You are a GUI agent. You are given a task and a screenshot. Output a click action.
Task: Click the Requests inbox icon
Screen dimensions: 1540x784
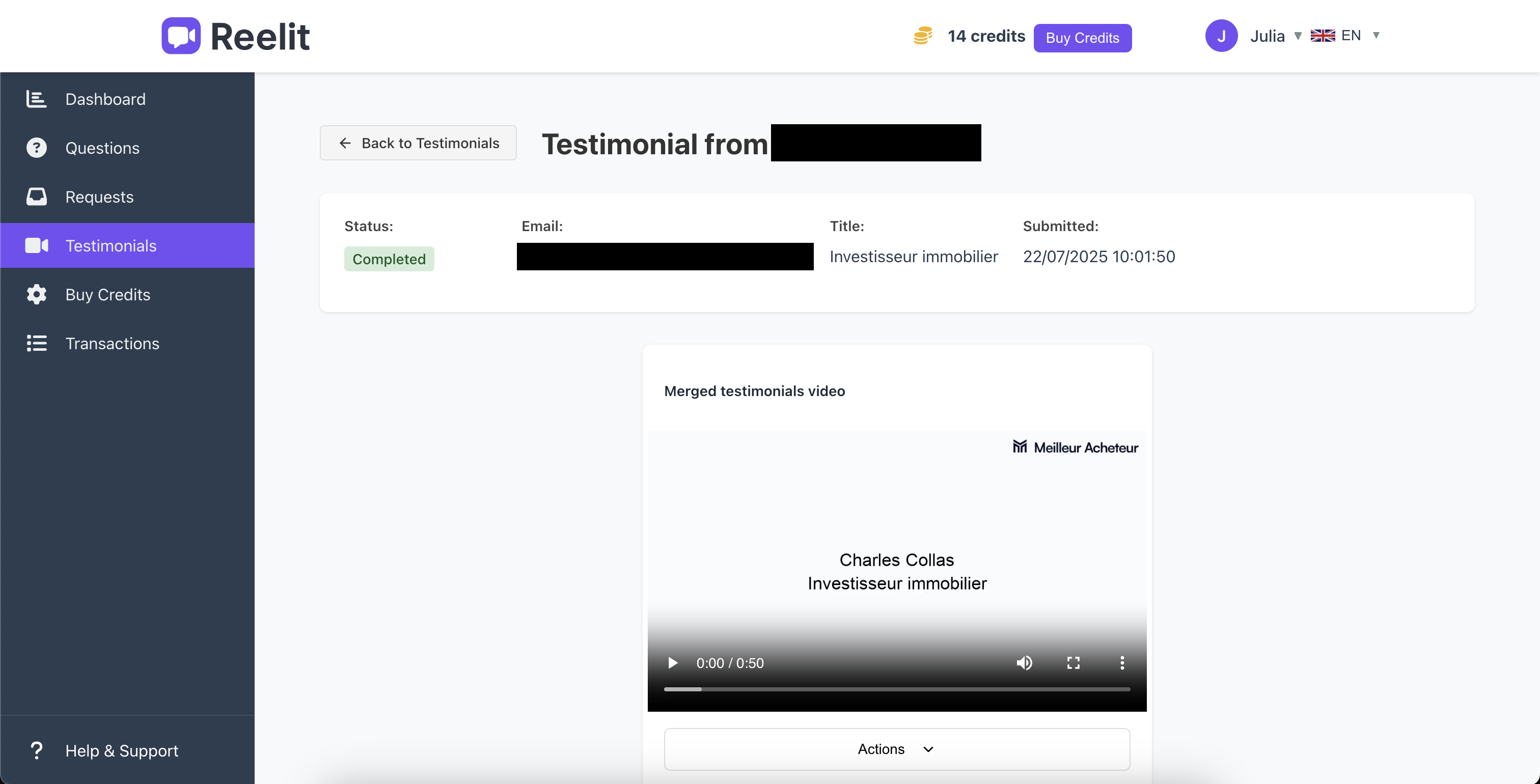[x=36, y=197]
